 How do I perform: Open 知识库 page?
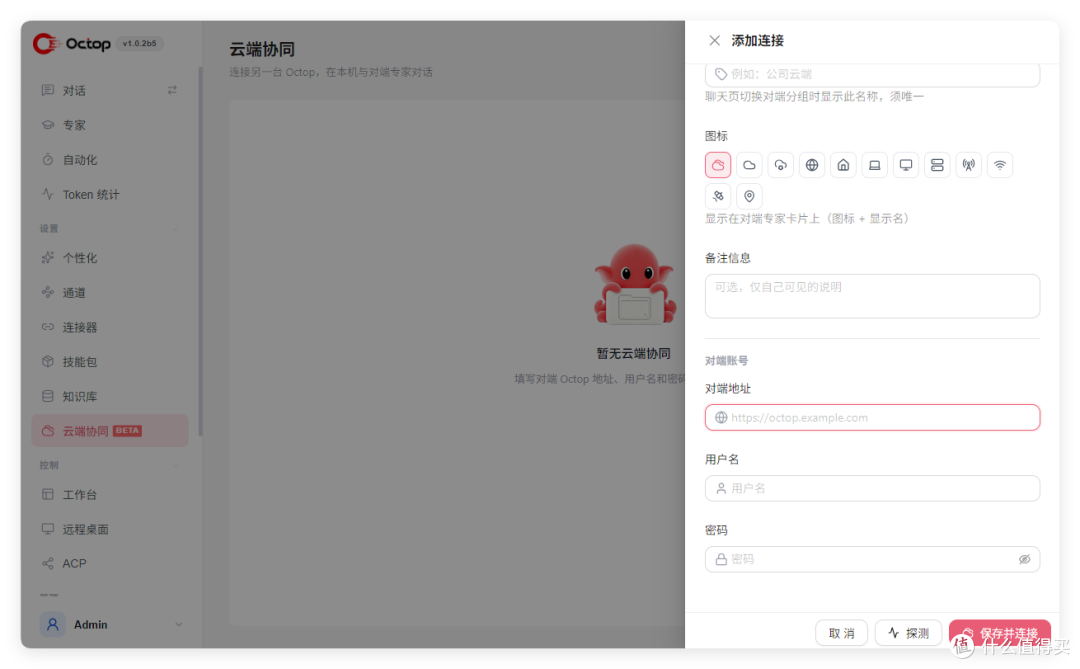tap(110, 396)
